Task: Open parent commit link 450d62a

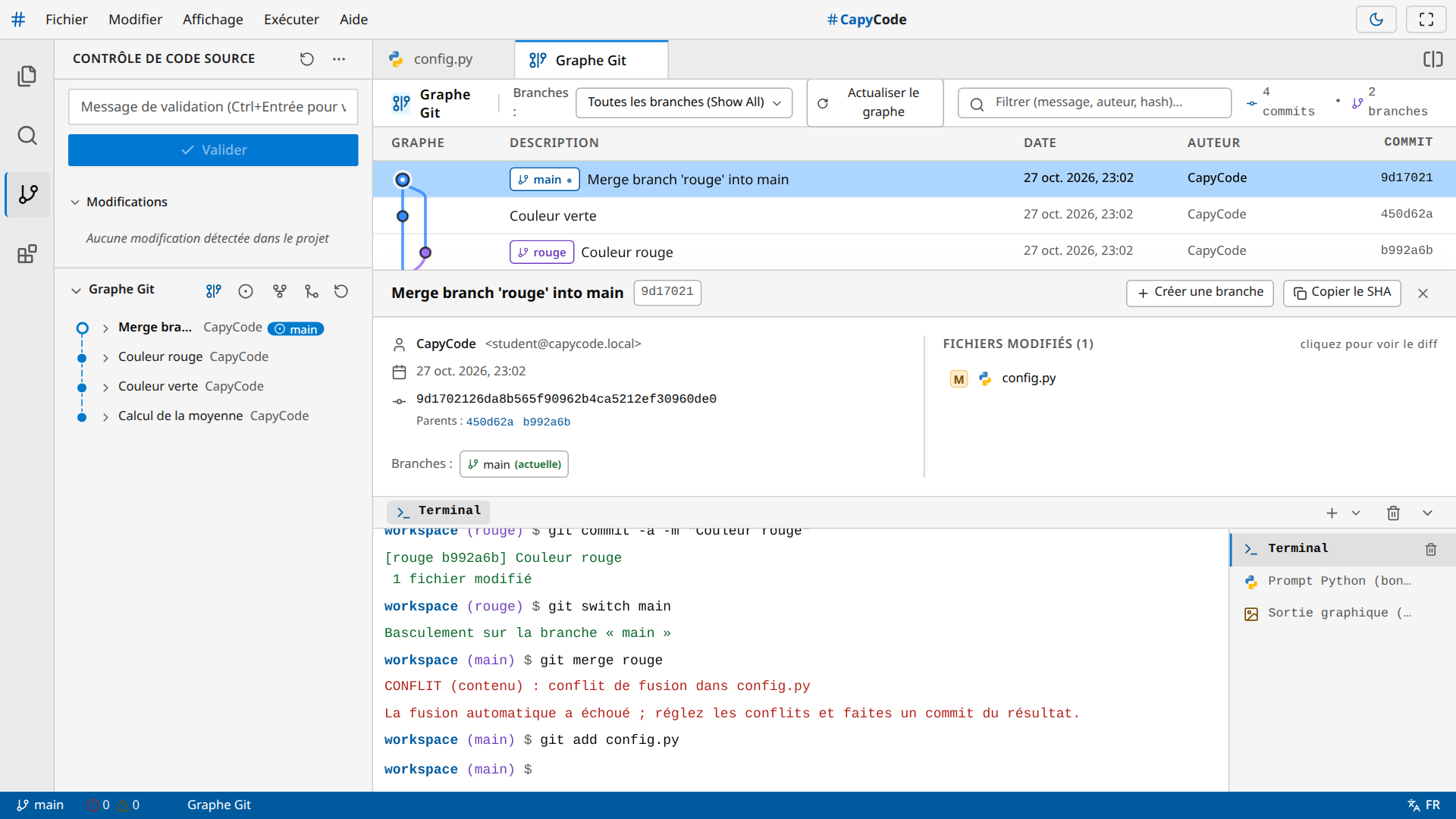Action: pos(490,422)
